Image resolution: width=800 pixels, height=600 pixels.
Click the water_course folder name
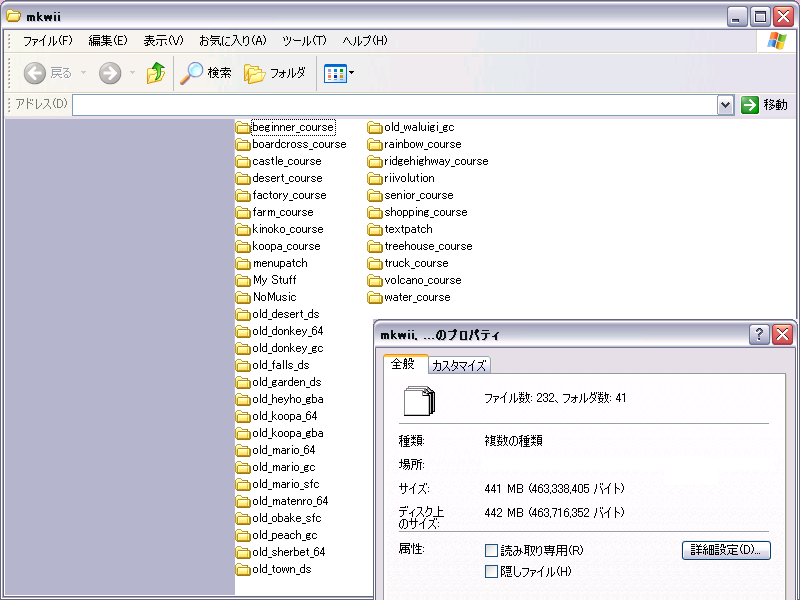(417, 297)
